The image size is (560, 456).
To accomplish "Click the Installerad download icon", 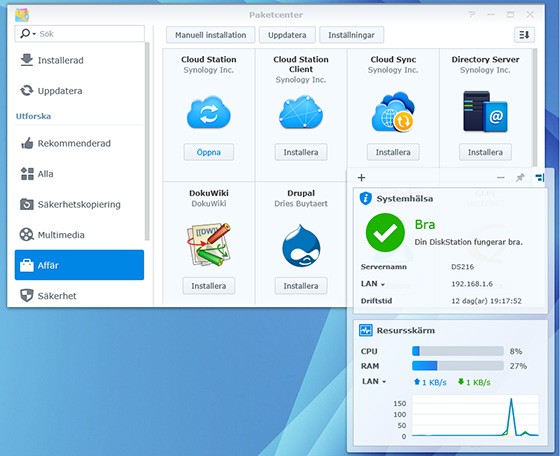I will [x=26, y=60].
